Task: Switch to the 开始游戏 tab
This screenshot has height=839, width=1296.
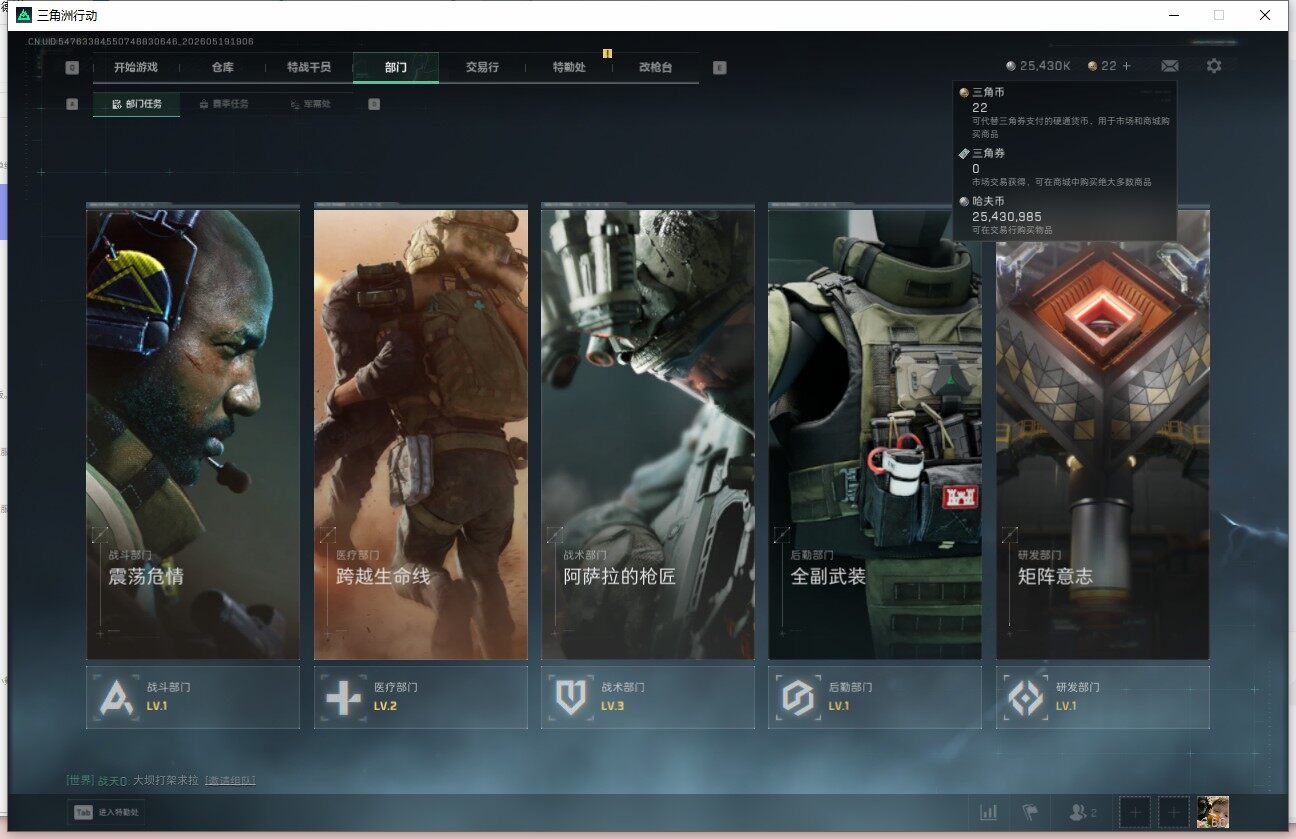Action: [x=135, y=67]
